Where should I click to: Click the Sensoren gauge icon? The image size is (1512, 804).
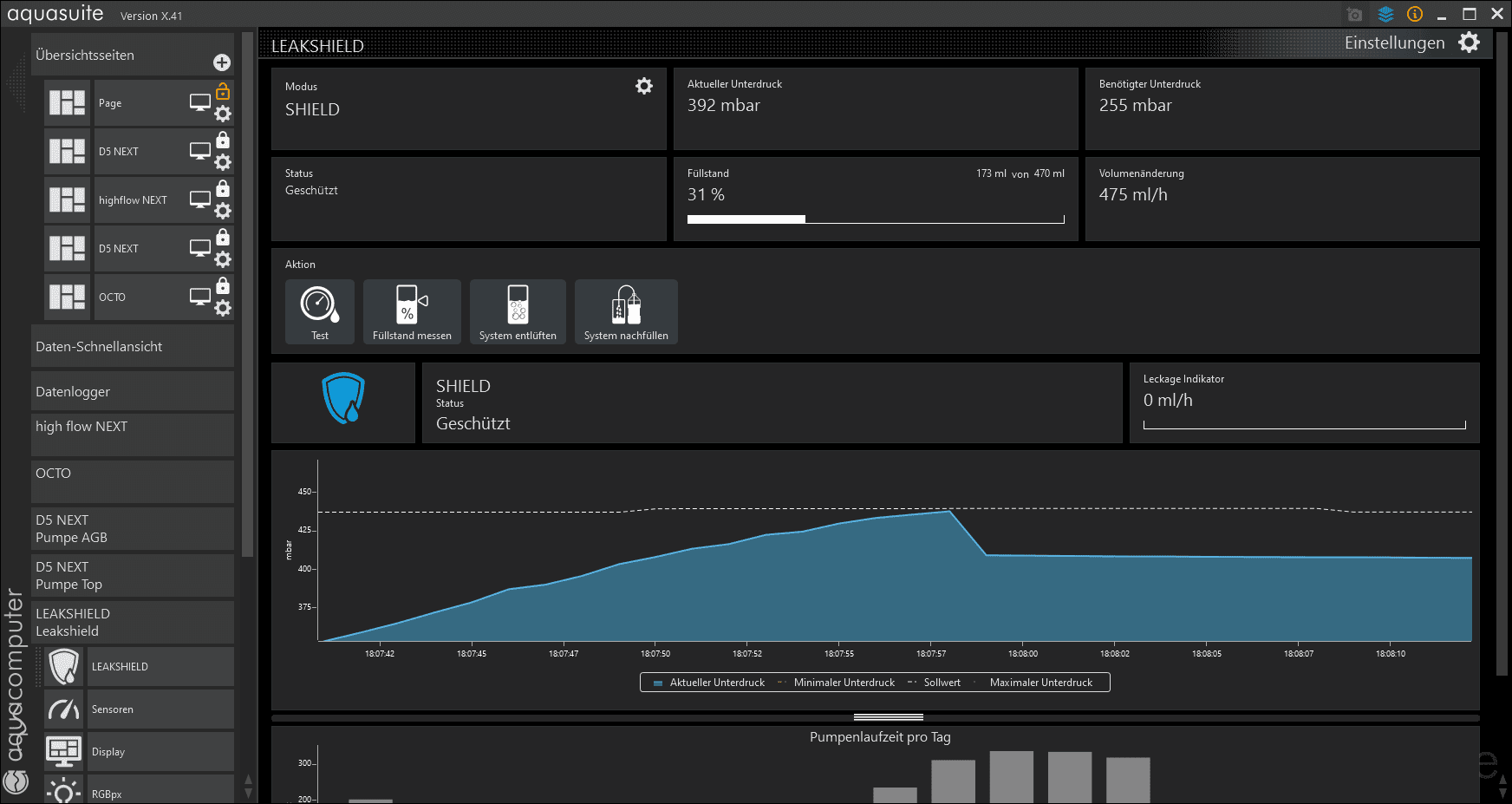pos(63,709)
